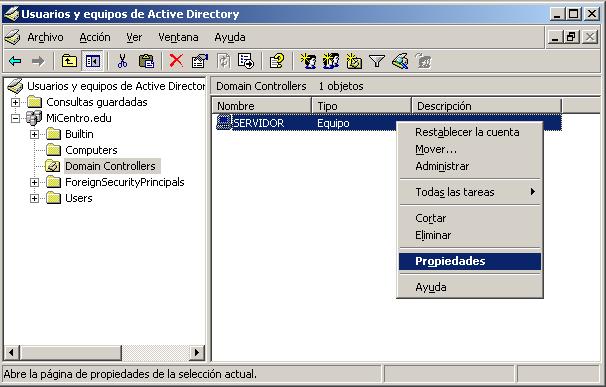606x387 pixels.
Task: Click the Create new group icon
Action: click(331, 61)
